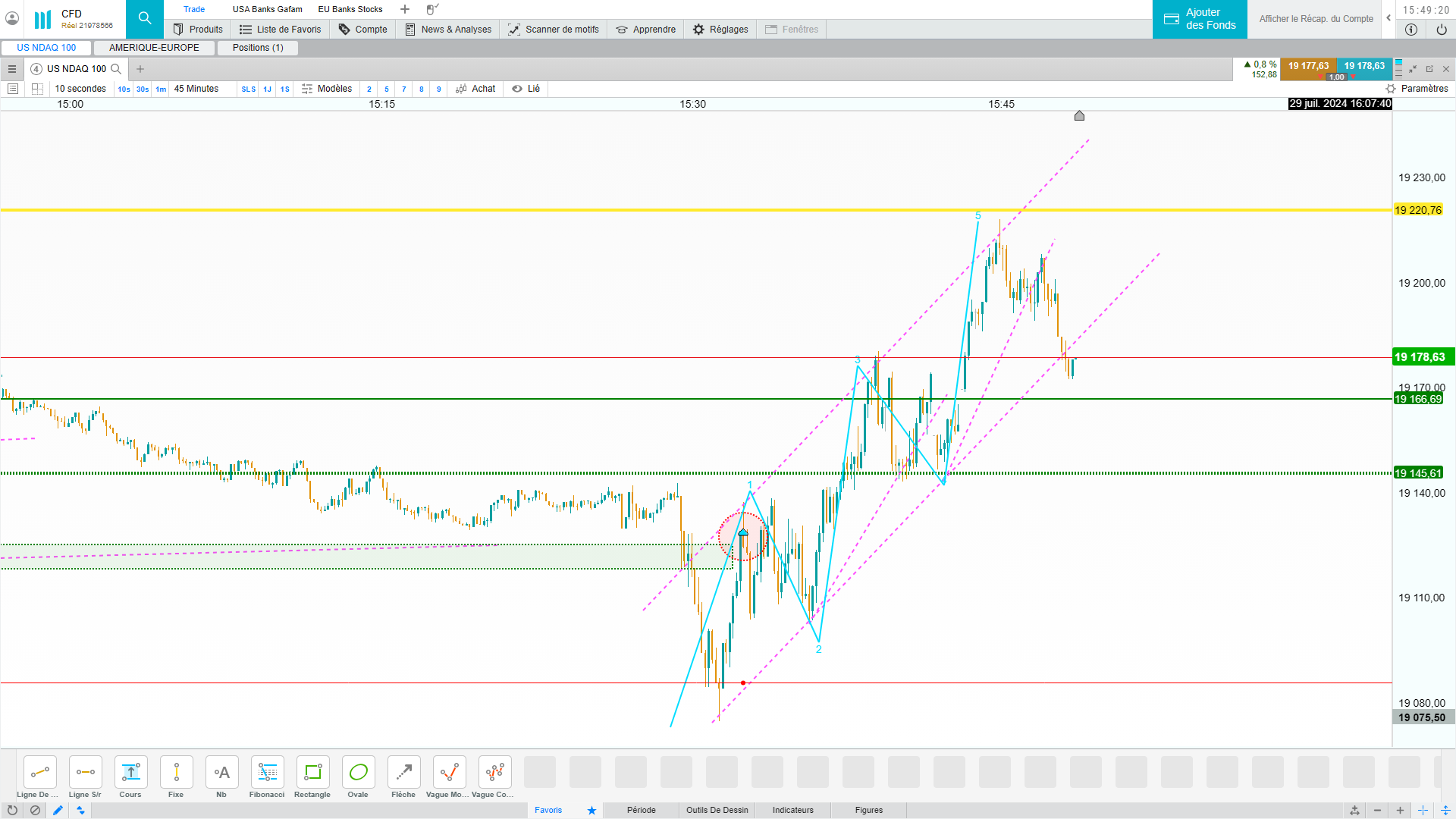
Task: Toggle the Favoris star icon
Action: point(591,810)
